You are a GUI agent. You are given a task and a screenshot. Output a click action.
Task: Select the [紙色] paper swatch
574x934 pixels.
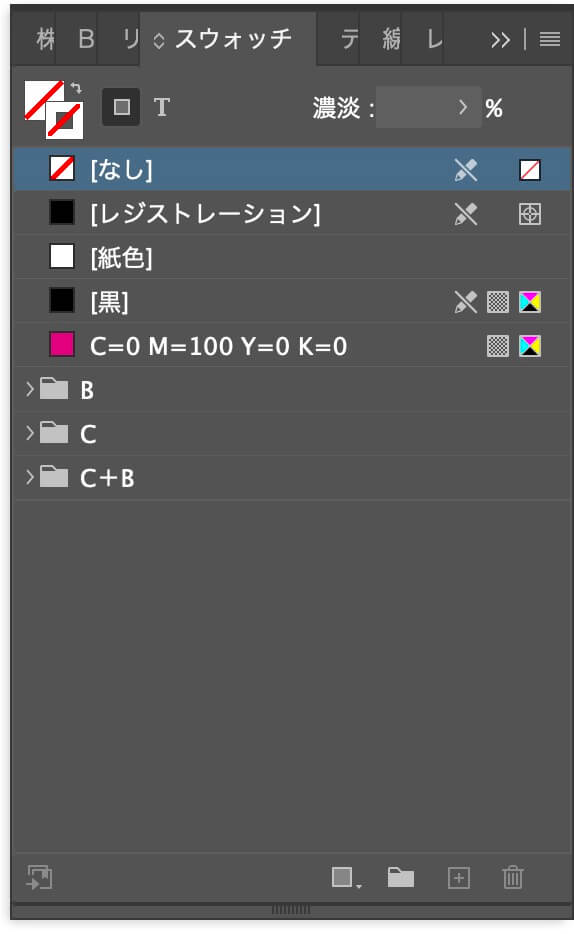(292, 257)
